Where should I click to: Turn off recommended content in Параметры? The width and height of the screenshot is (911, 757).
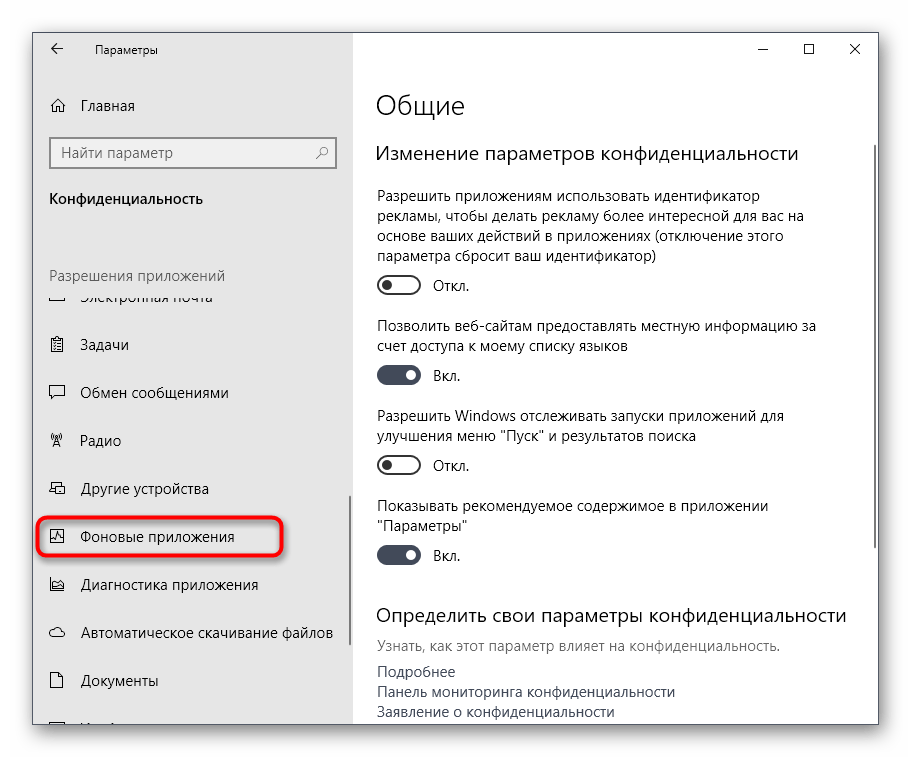(x=398, y=555)
